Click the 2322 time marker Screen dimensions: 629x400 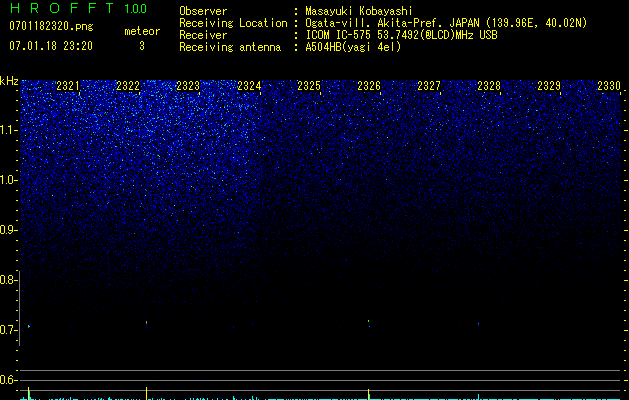point(128,85)
